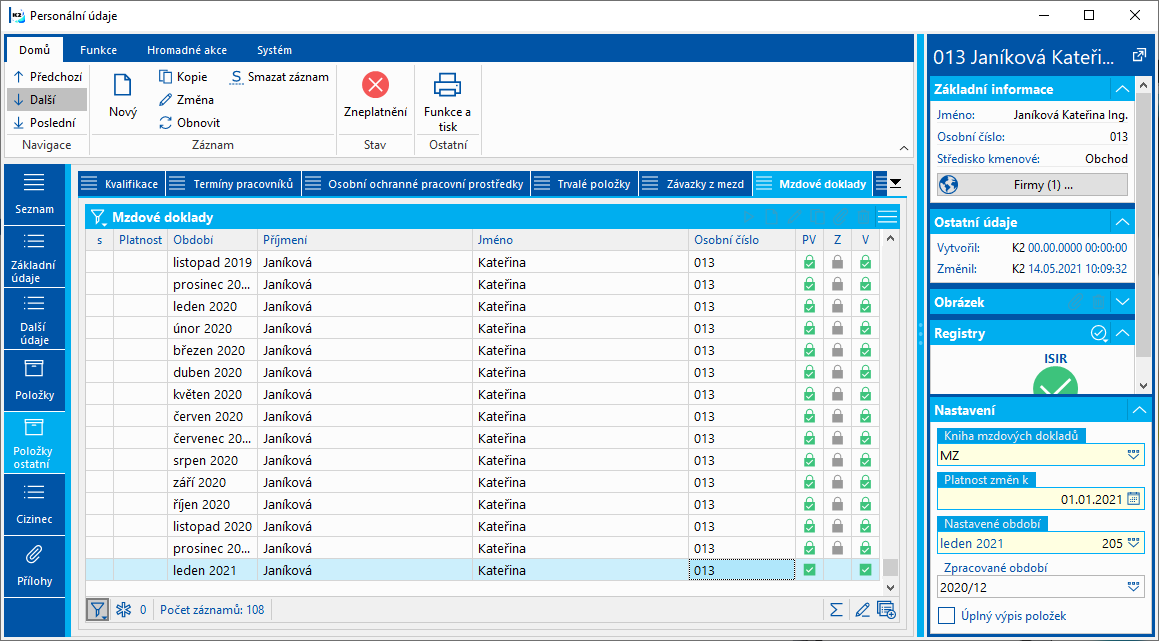Click the Nový new record icon
Viewport: 1159px width, 641px height.
[122, 87]
